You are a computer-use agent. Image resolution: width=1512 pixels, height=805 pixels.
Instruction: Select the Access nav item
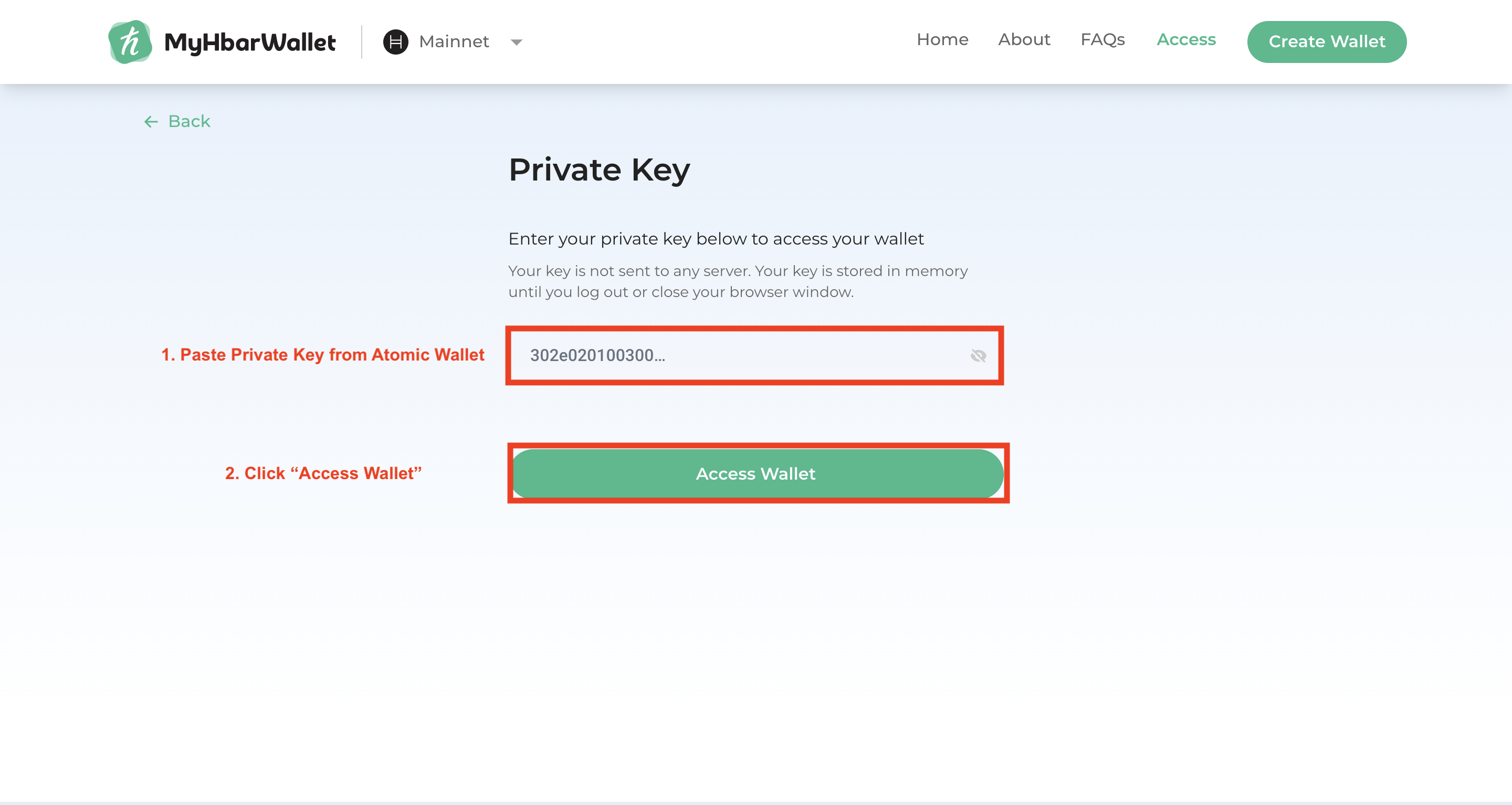coord(1185,40)
